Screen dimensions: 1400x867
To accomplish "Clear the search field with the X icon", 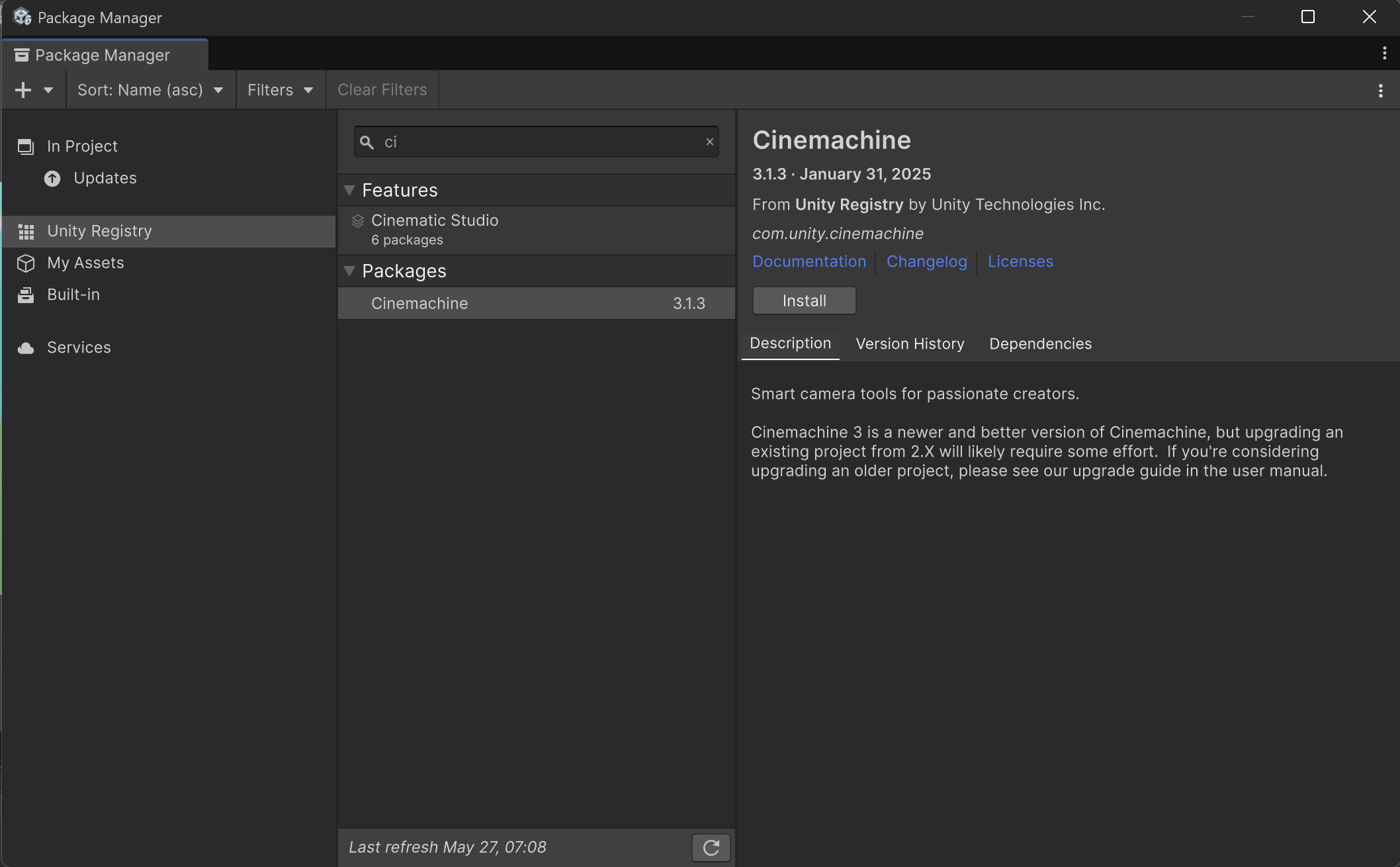I will pyautogui.click(x=709, y=142).
